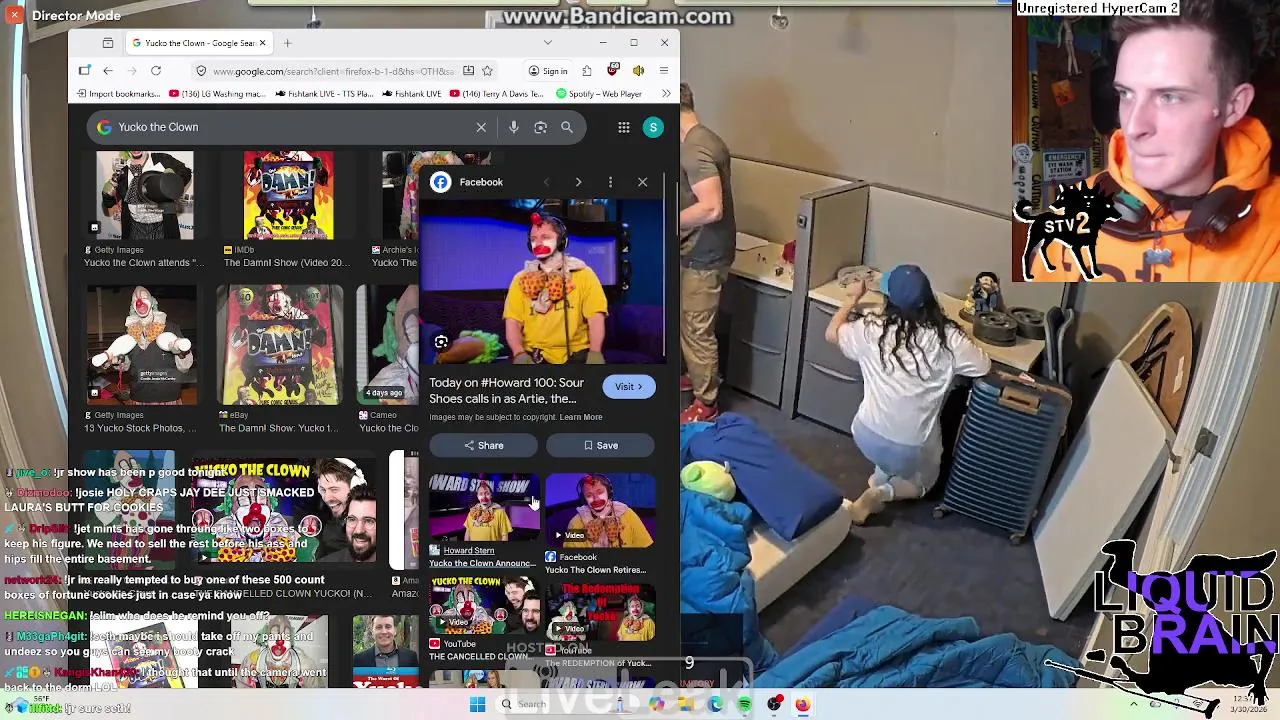Click the lens icon on the preview image
This screenshot has height=720, width=1280.
point(441,342)
